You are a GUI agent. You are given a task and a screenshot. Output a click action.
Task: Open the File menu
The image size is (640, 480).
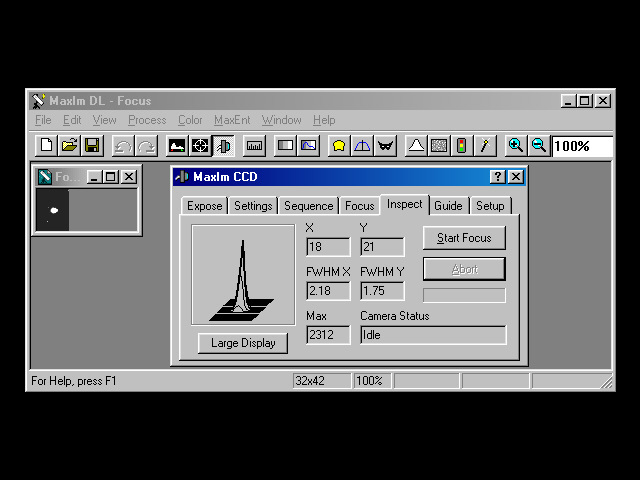point(43,120)
